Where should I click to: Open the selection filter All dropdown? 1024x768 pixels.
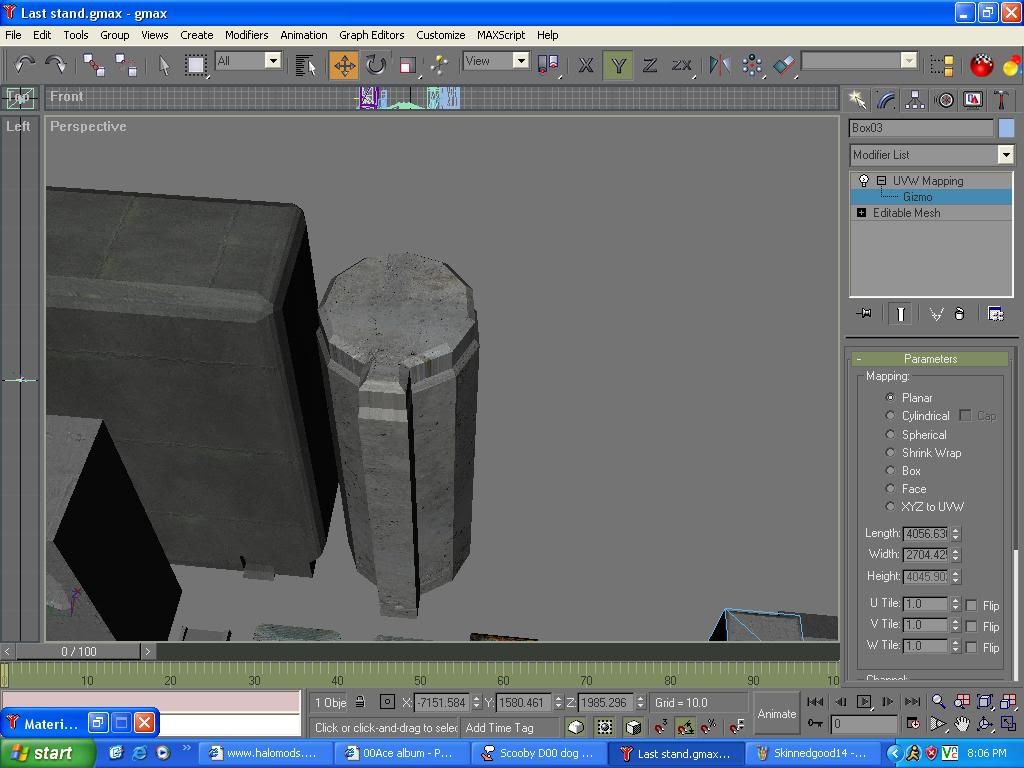point(273,61)
